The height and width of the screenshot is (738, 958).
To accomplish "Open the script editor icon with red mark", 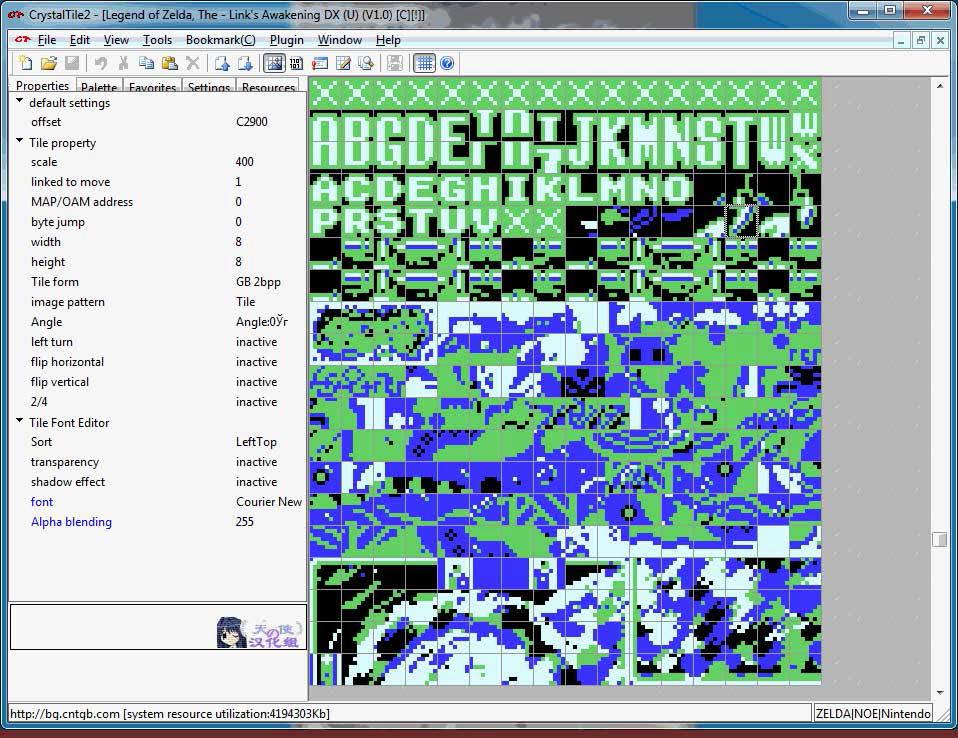I will coord(320,63).
